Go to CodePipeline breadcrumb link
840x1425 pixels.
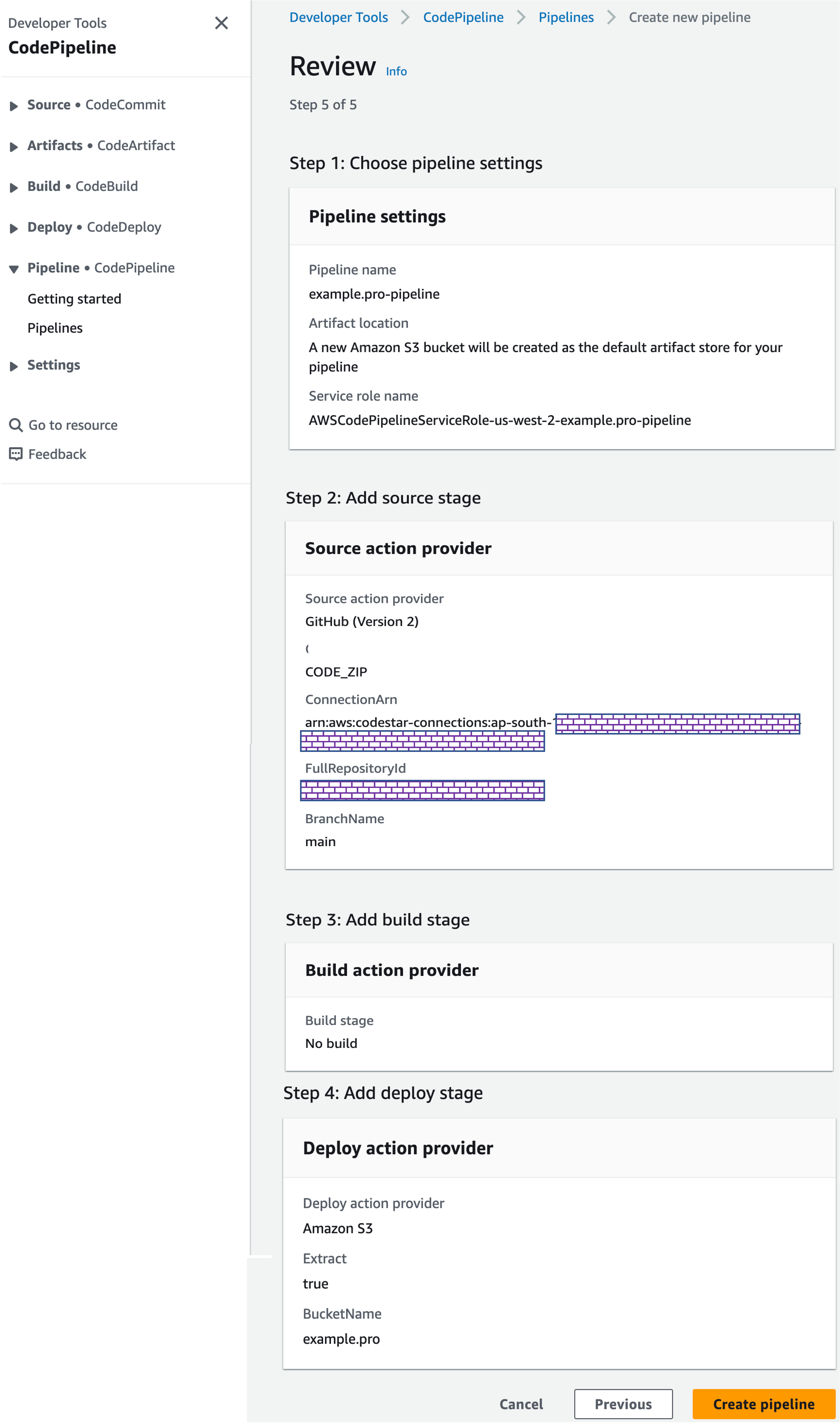(x=463, y=18)
